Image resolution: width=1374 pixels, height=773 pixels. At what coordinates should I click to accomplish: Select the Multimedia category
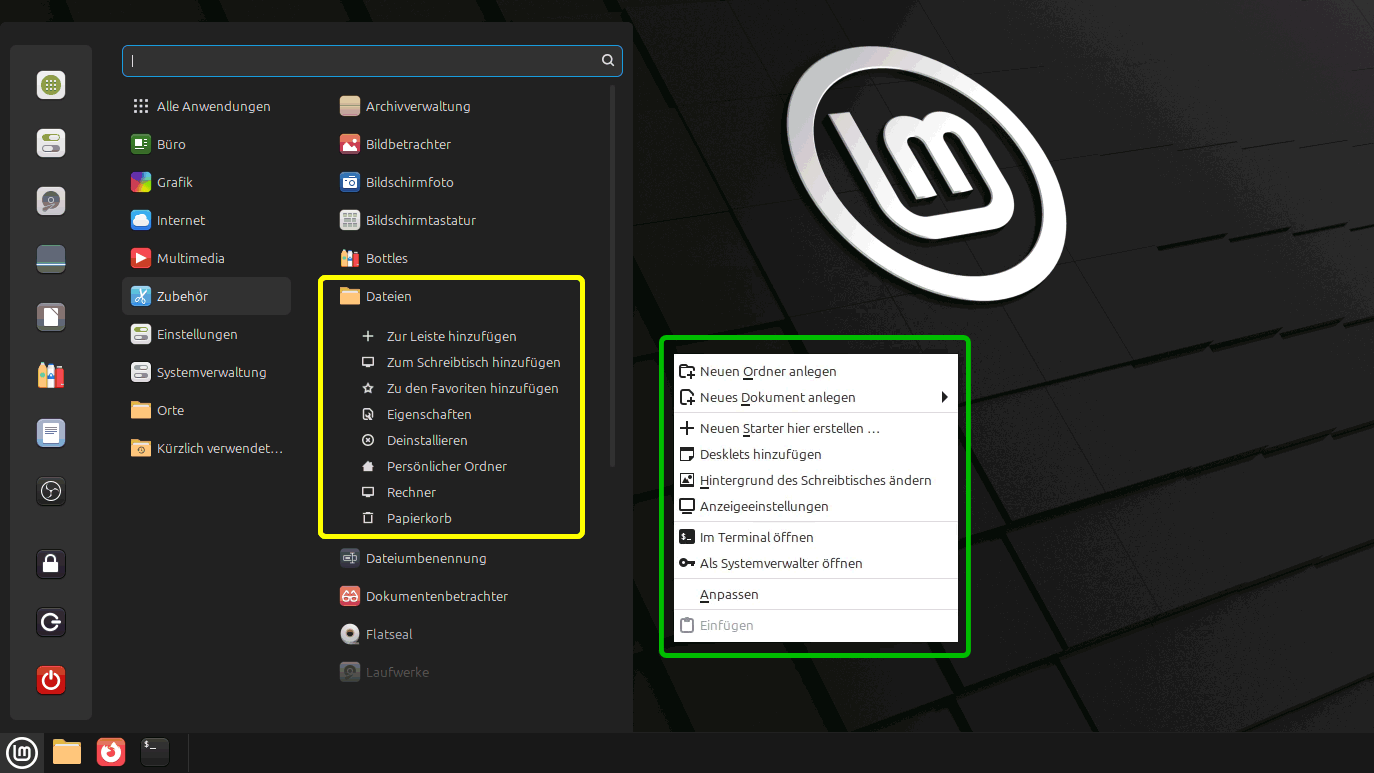point(190,258)
